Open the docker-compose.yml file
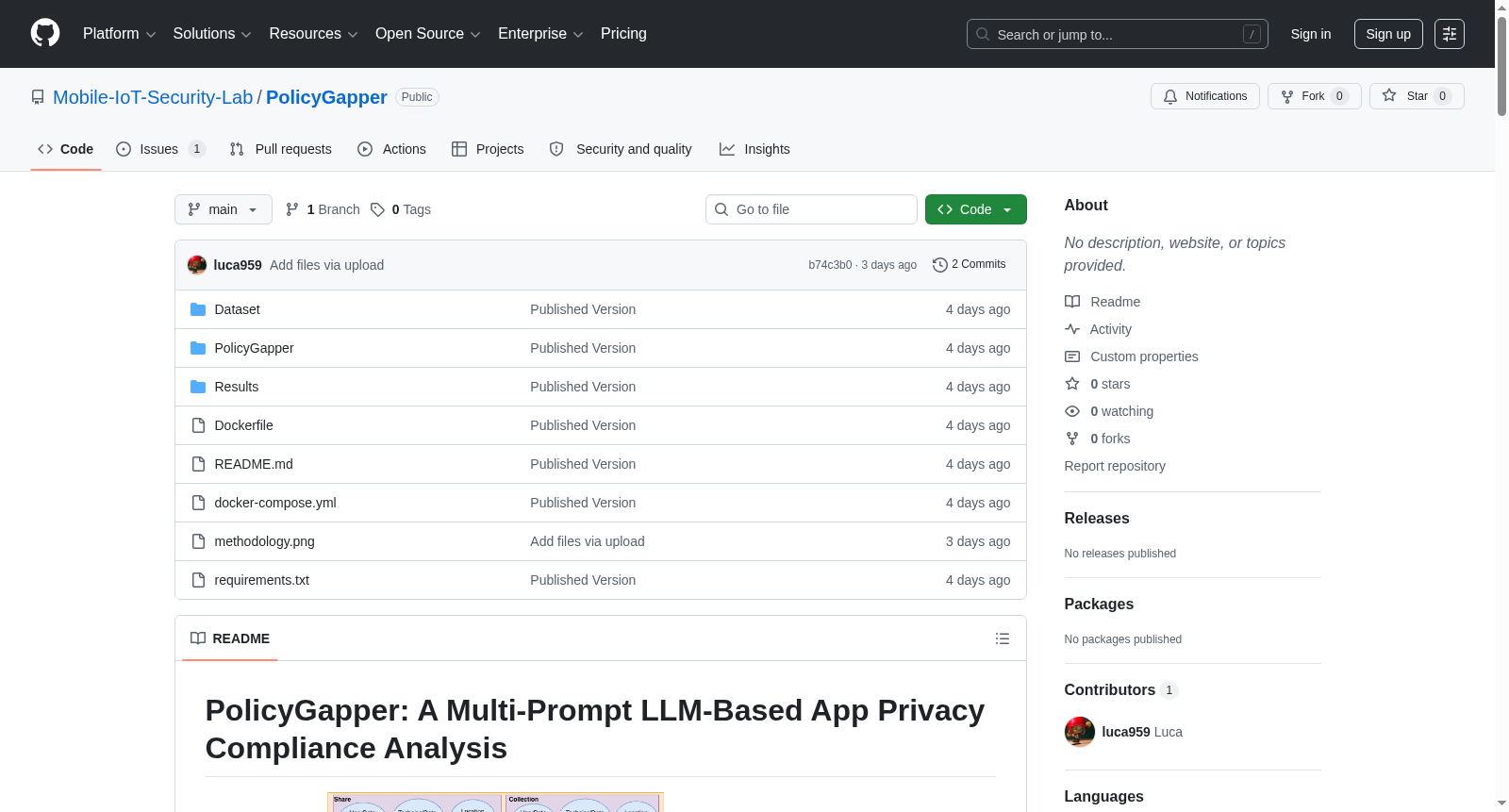Viewport: 1509px width, 812px height. (x=275, y=503)
